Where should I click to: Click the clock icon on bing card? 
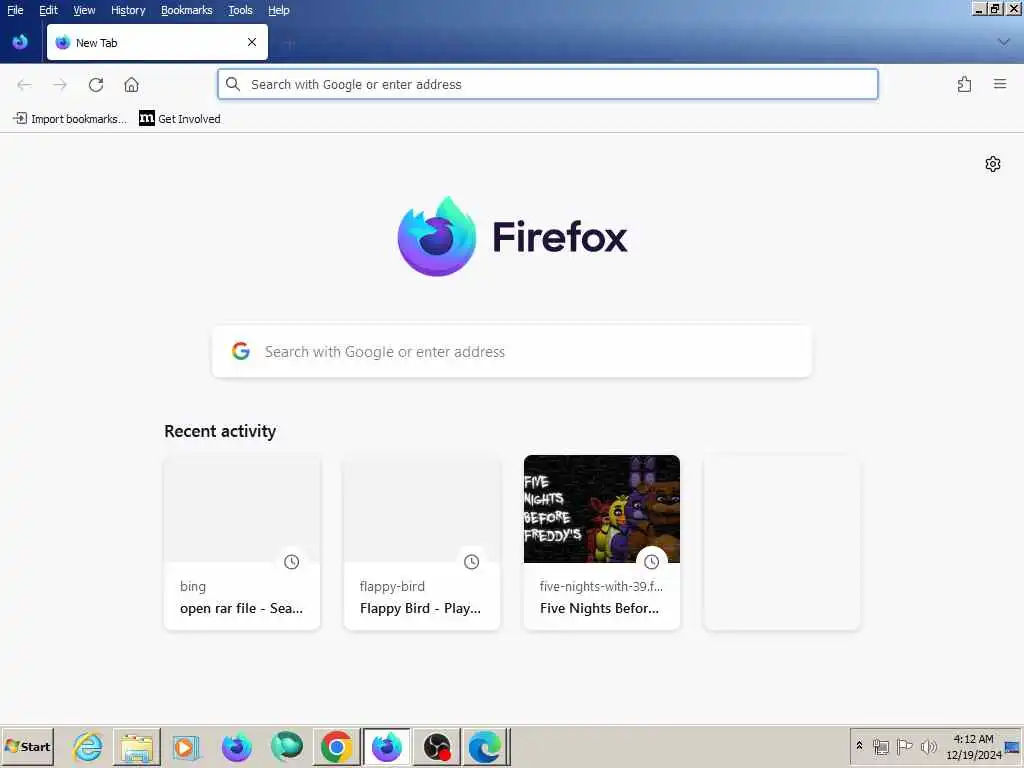pos(291,562)
